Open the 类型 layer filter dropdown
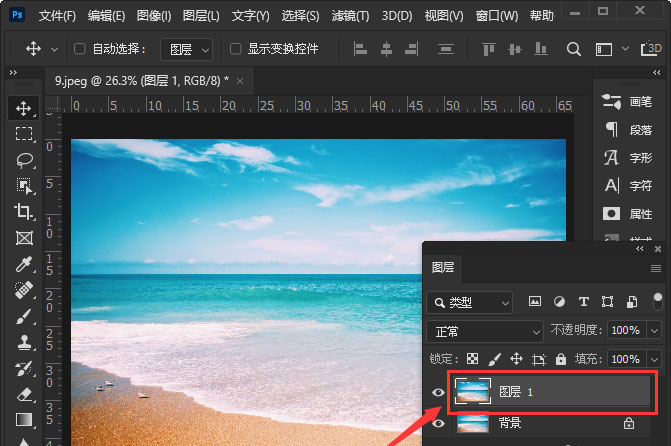The width and height of the screenshot is (671, 446). point(469,303)
